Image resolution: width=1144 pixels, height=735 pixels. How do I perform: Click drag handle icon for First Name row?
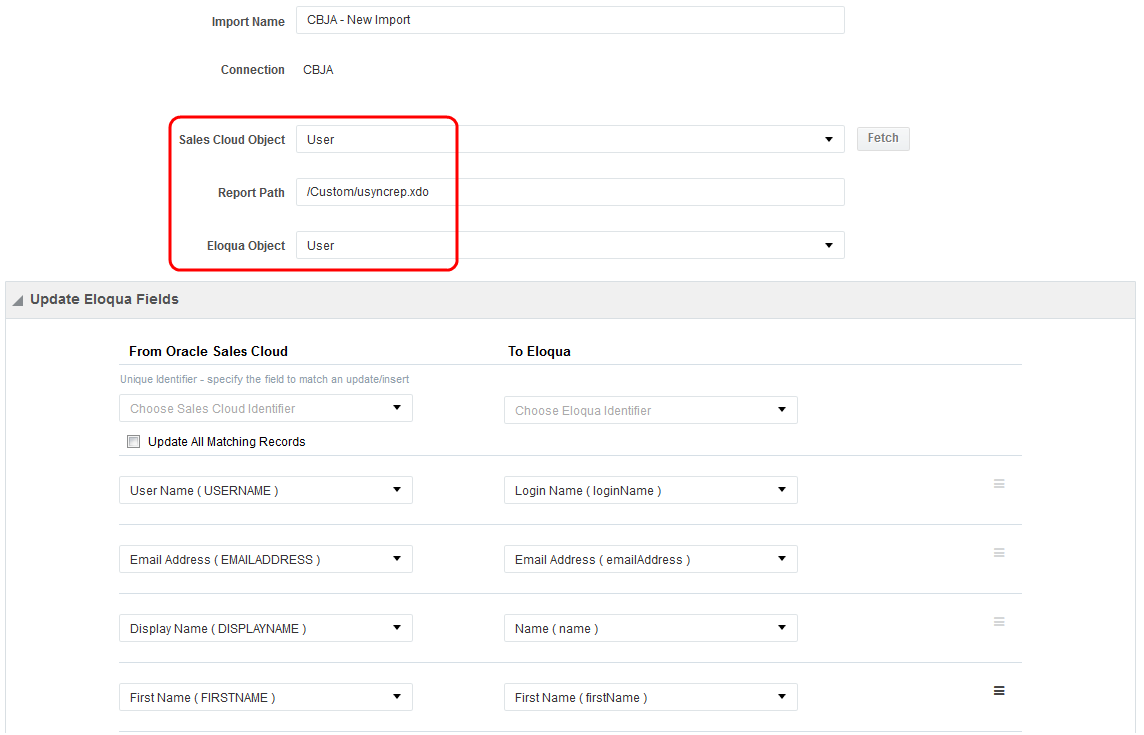tap(998, 691)
